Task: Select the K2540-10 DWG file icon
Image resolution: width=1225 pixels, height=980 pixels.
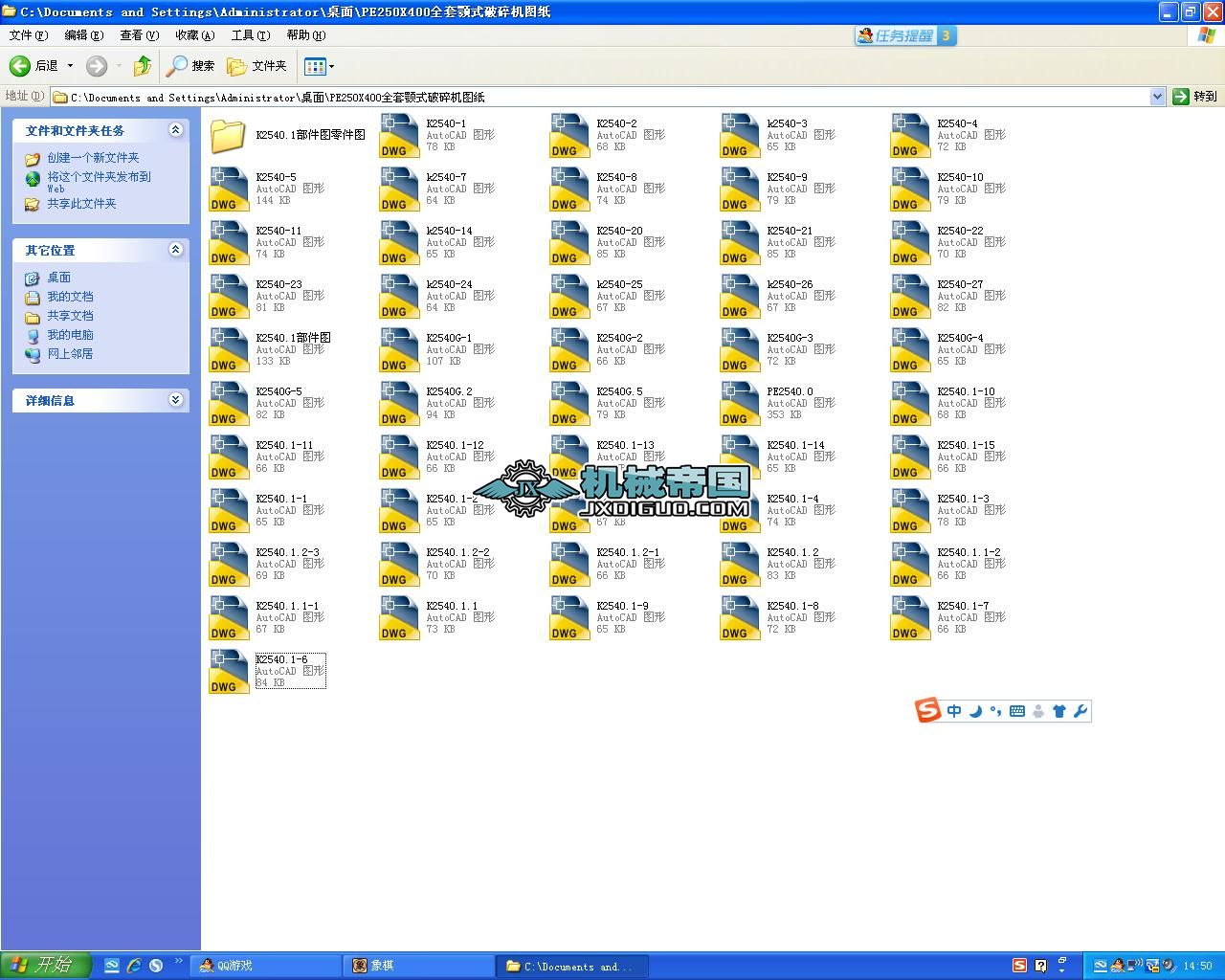Action: [910, 189]
